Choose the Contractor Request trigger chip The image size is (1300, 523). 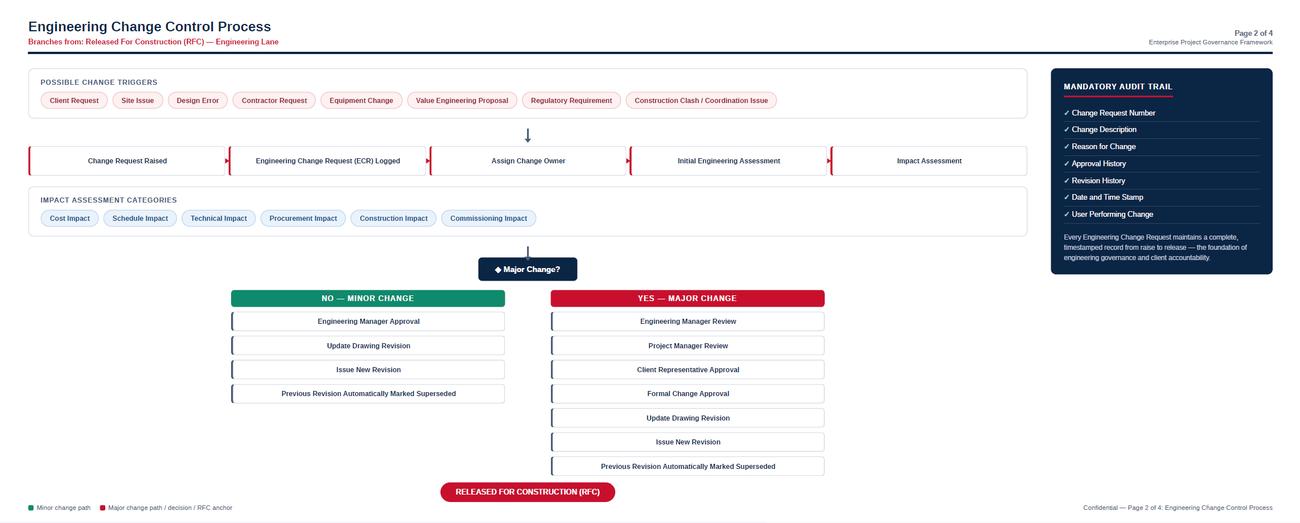pos(274,100)
